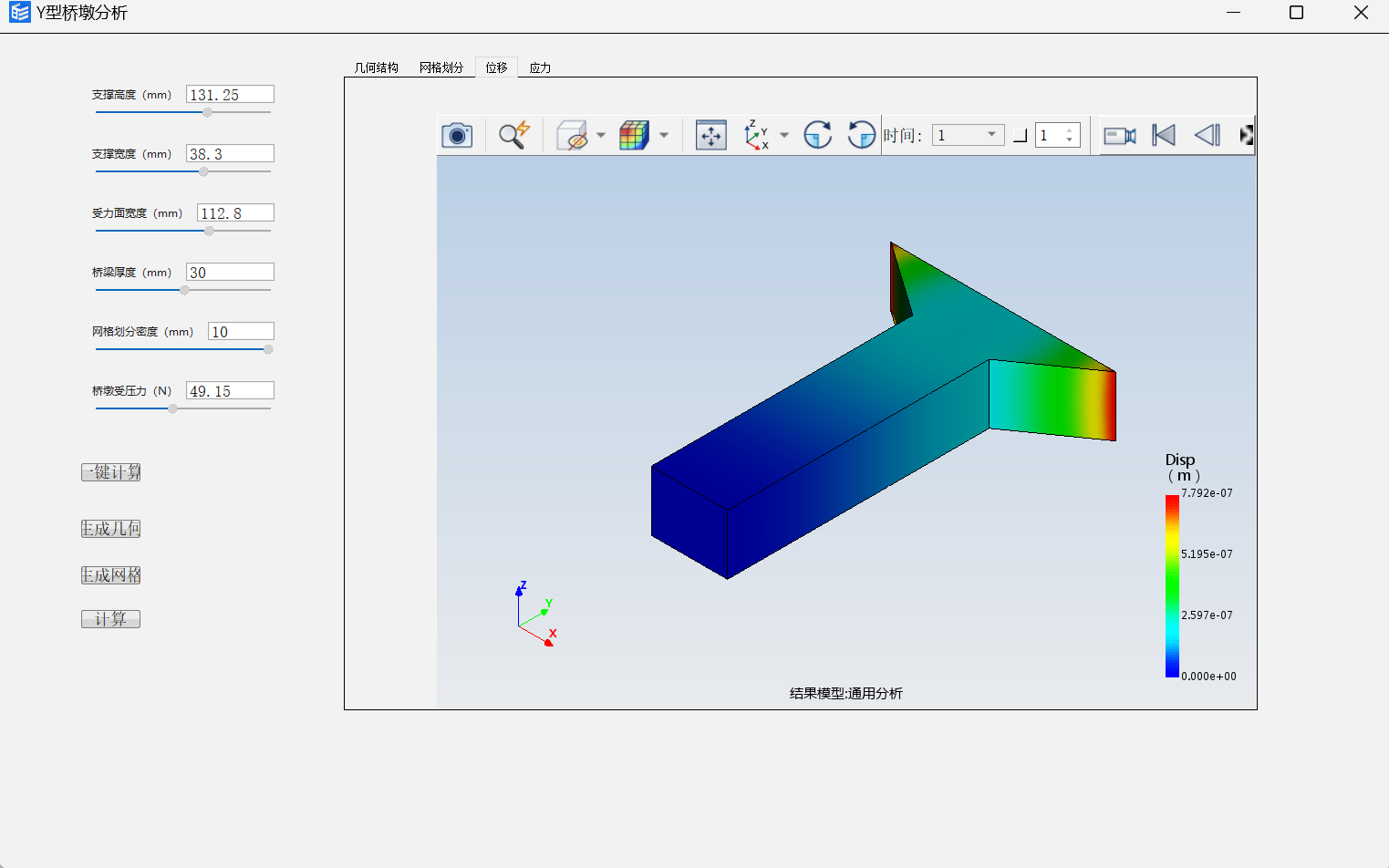Click the hide-geometry cube icon
The height and width of the screenshot is (868, 1389).
(571, 135)
